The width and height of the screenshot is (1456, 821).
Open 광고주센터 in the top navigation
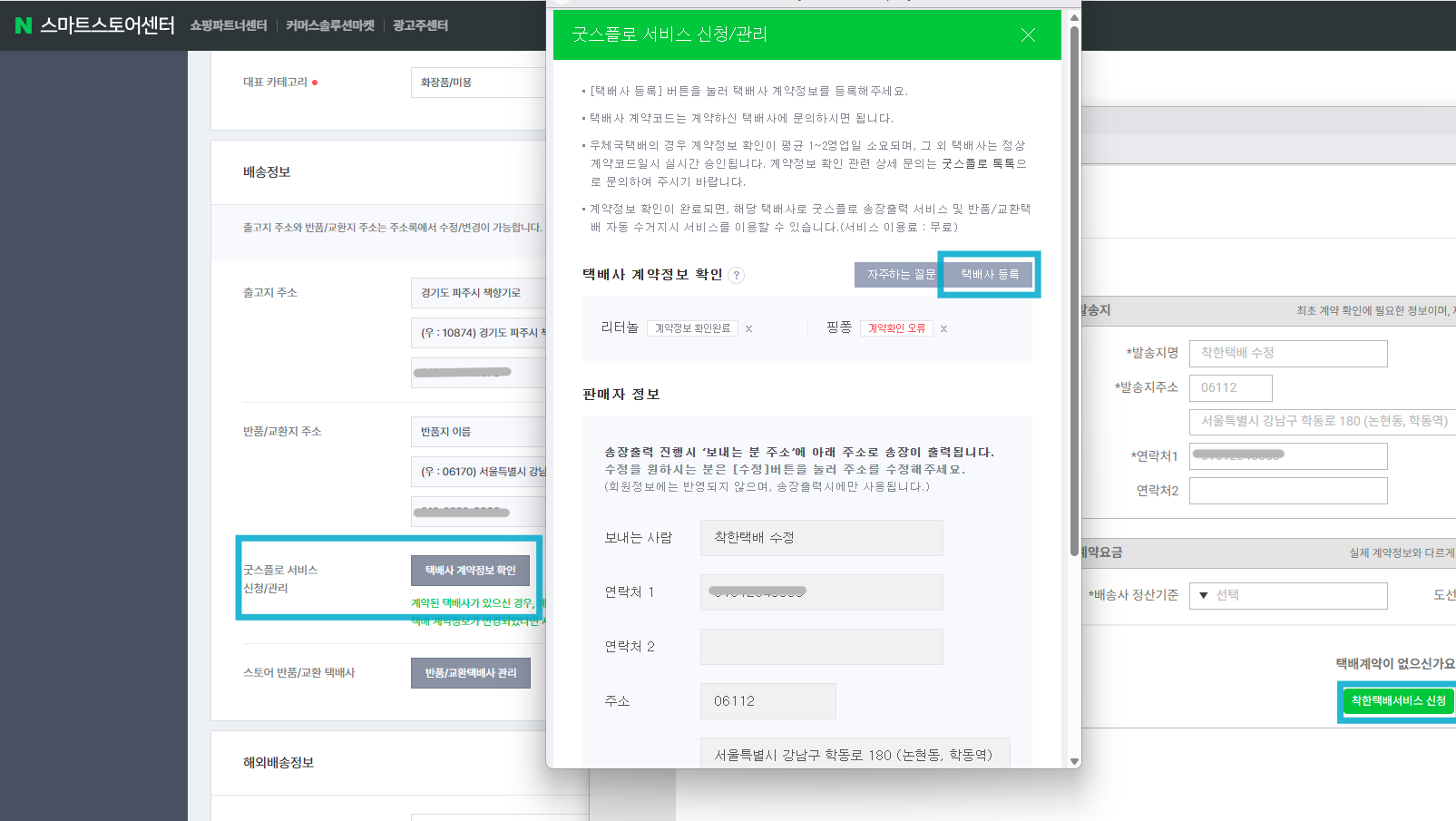point(420,25)
